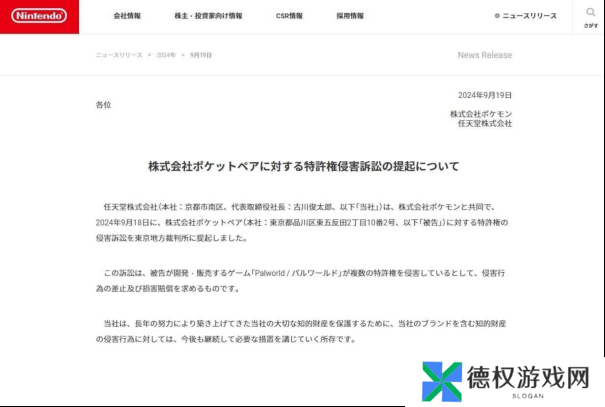Click the 2024年 breadcrumb link
The image size is (605, 407).
point(166,55)
